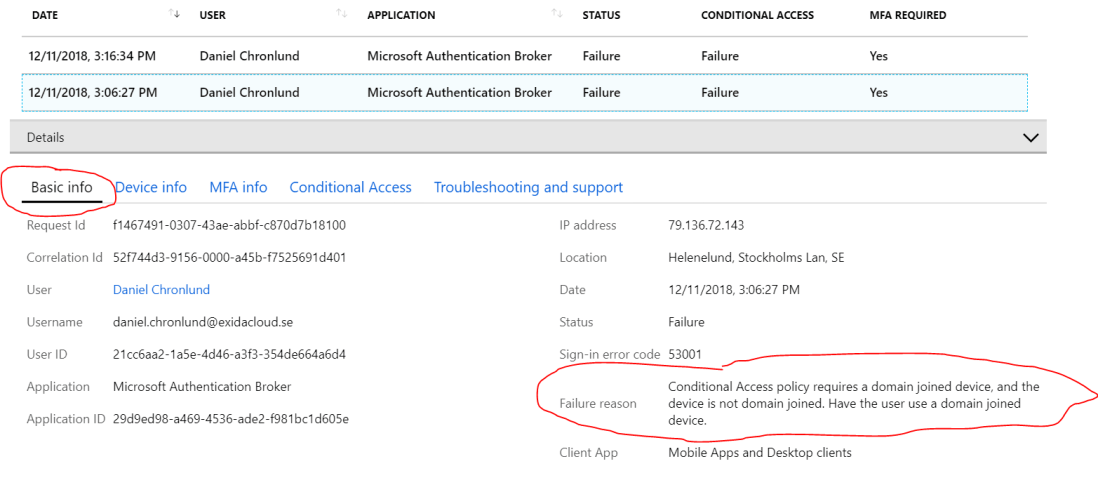Click the Correlation Id value
The height and width of the screenshot is (492, 1098).
click(229, 257)
